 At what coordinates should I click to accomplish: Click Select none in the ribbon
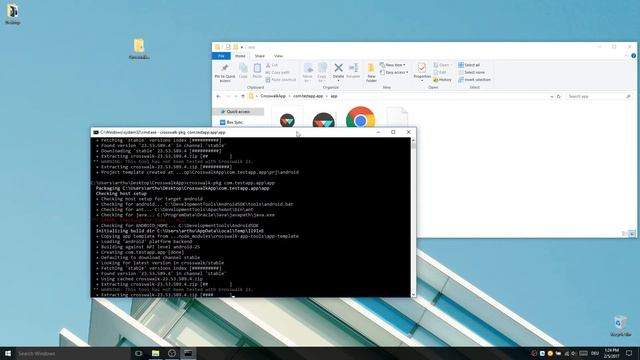471,72
